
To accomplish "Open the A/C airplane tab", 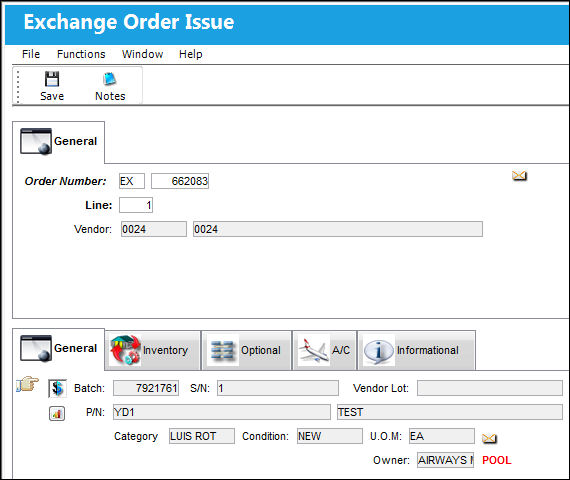I will click(325, 350).
